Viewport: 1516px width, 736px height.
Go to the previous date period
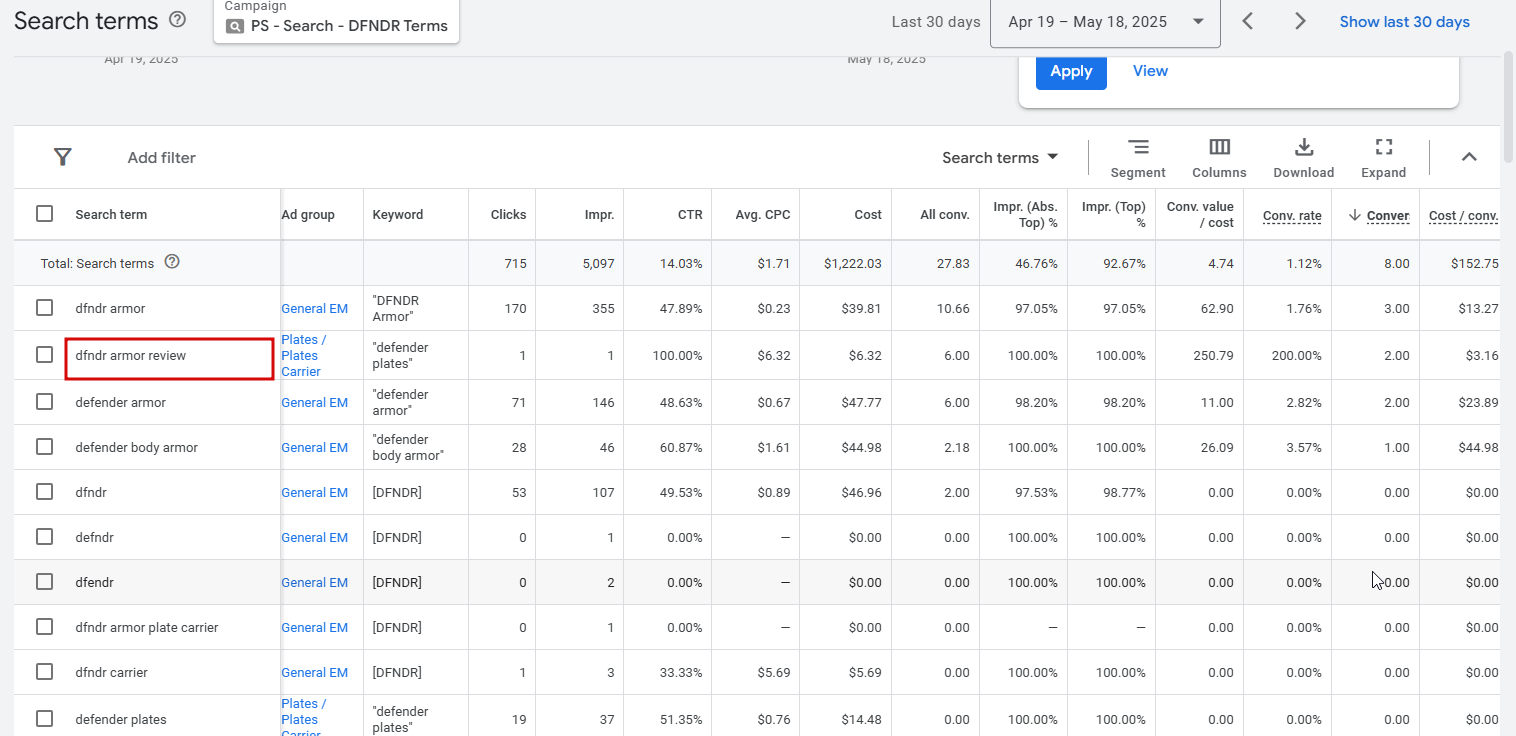1248,21
